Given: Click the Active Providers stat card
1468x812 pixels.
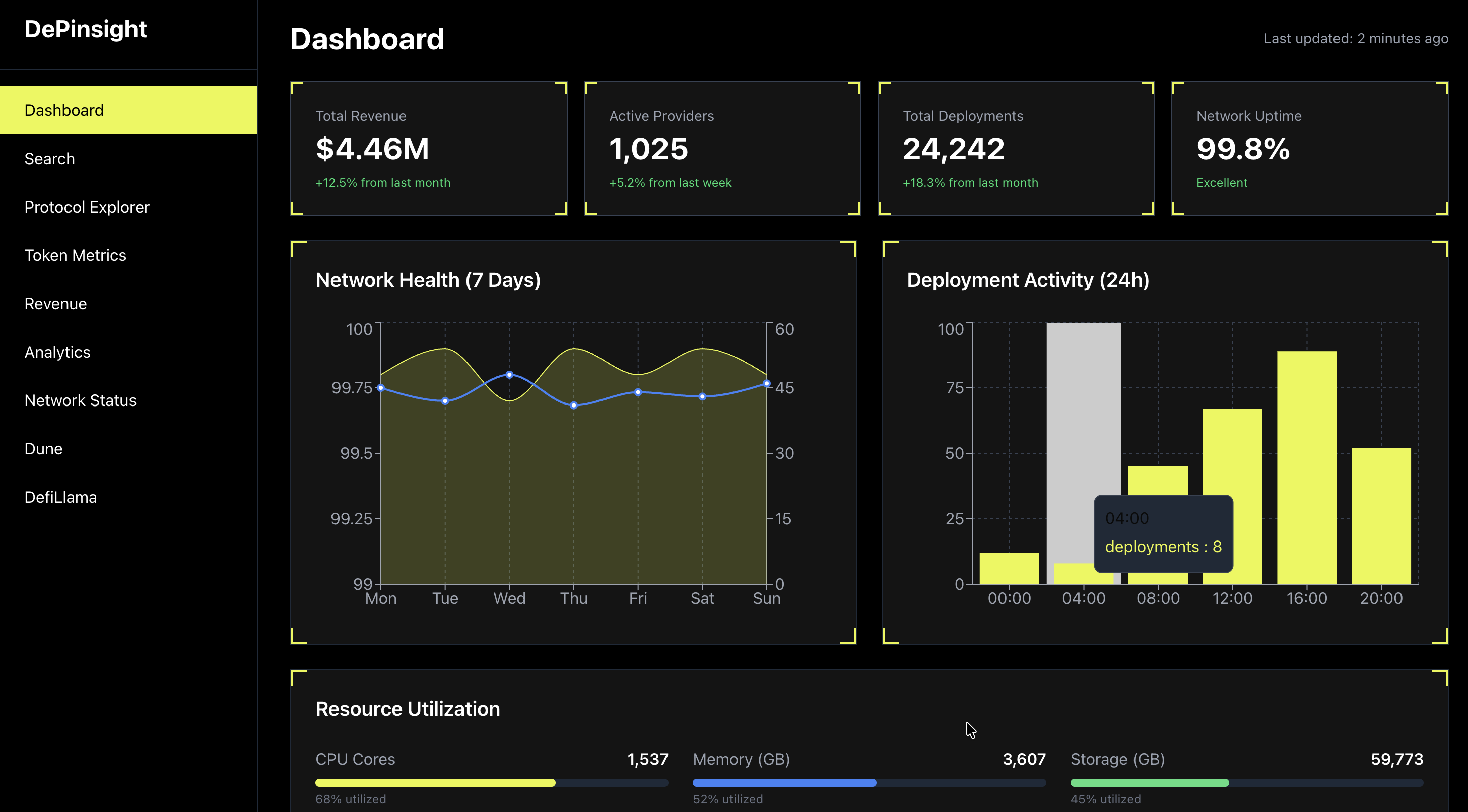Looking at the screenshot, I should click(x=722, y=148).
